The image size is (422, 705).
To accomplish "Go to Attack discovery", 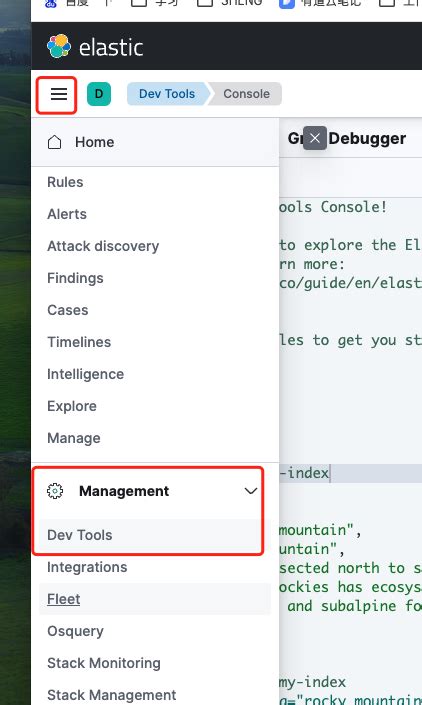I will tap(103, 246).
